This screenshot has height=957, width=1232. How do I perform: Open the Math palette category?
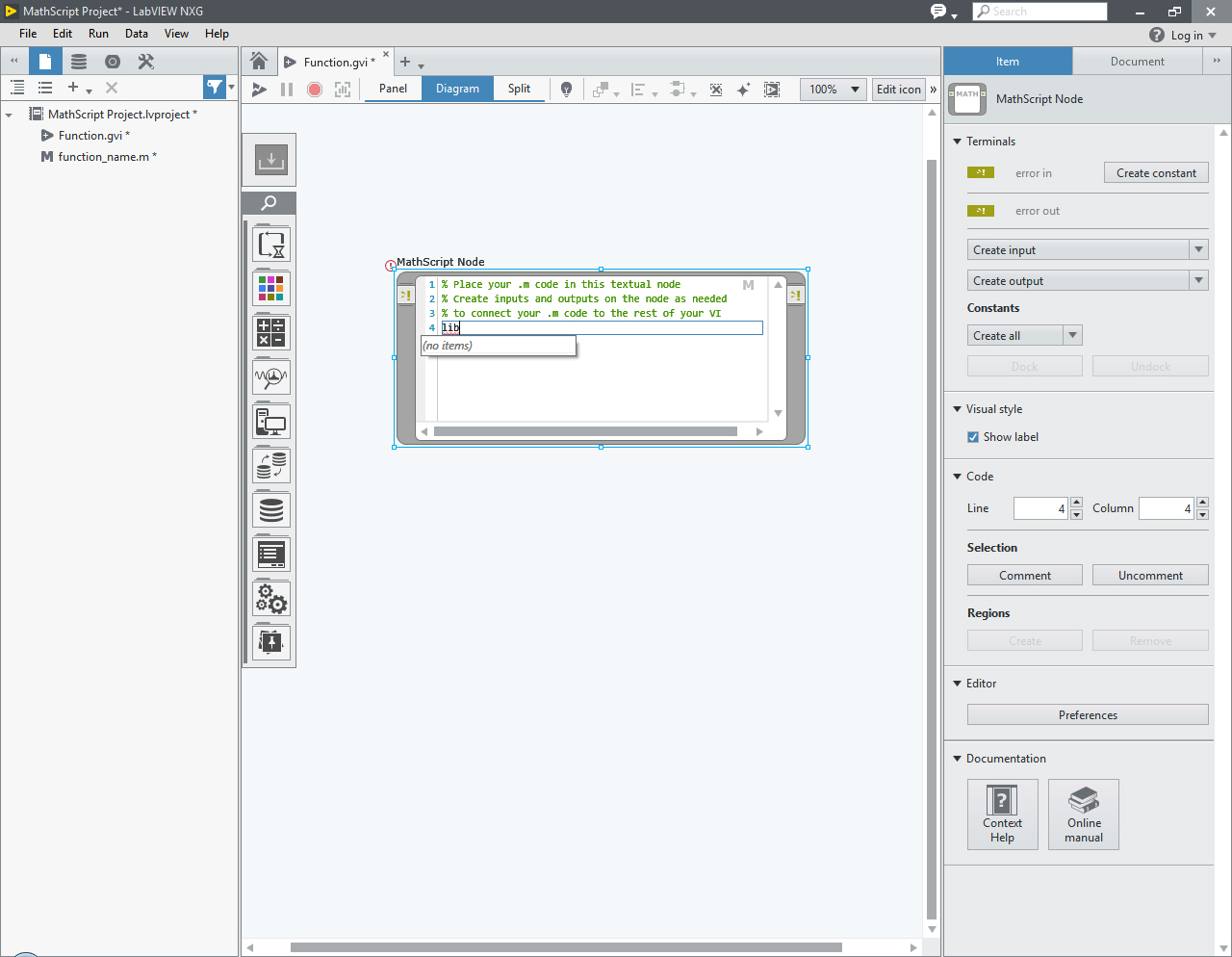click(271, 333)
